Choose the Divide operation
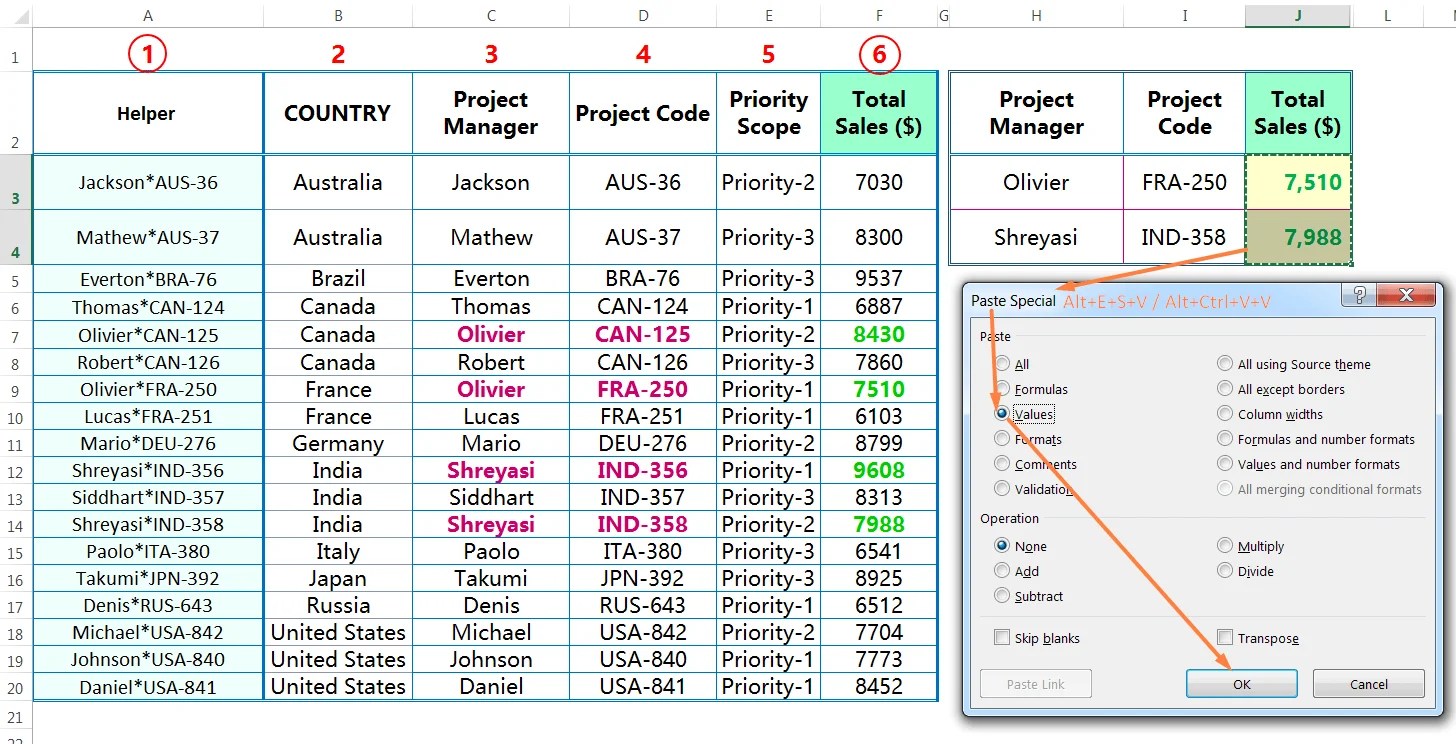1456x744 pixels. [1224, 570]
